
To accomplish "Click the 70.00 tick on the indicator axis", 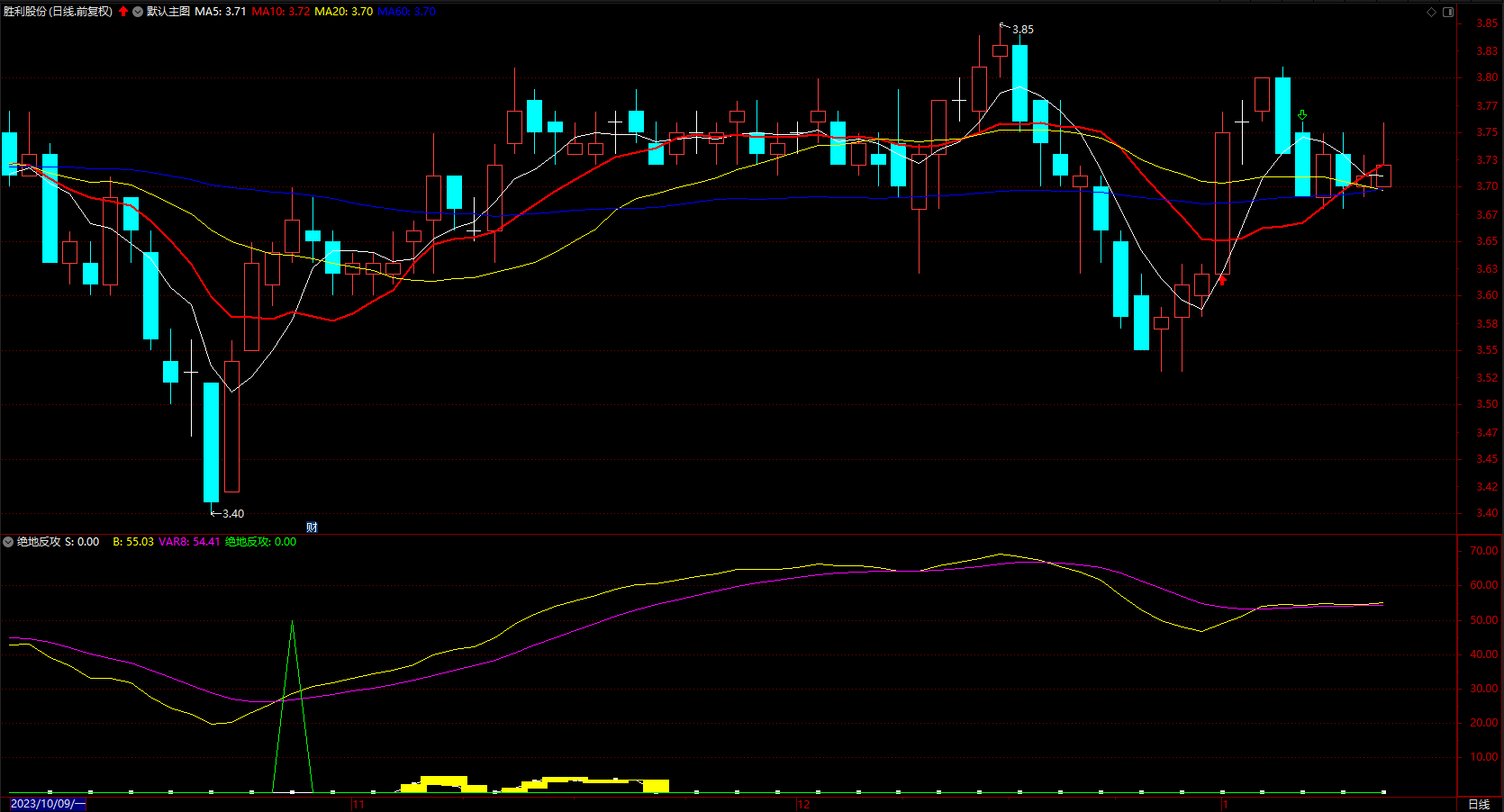I will click(x=1484, y=551).
